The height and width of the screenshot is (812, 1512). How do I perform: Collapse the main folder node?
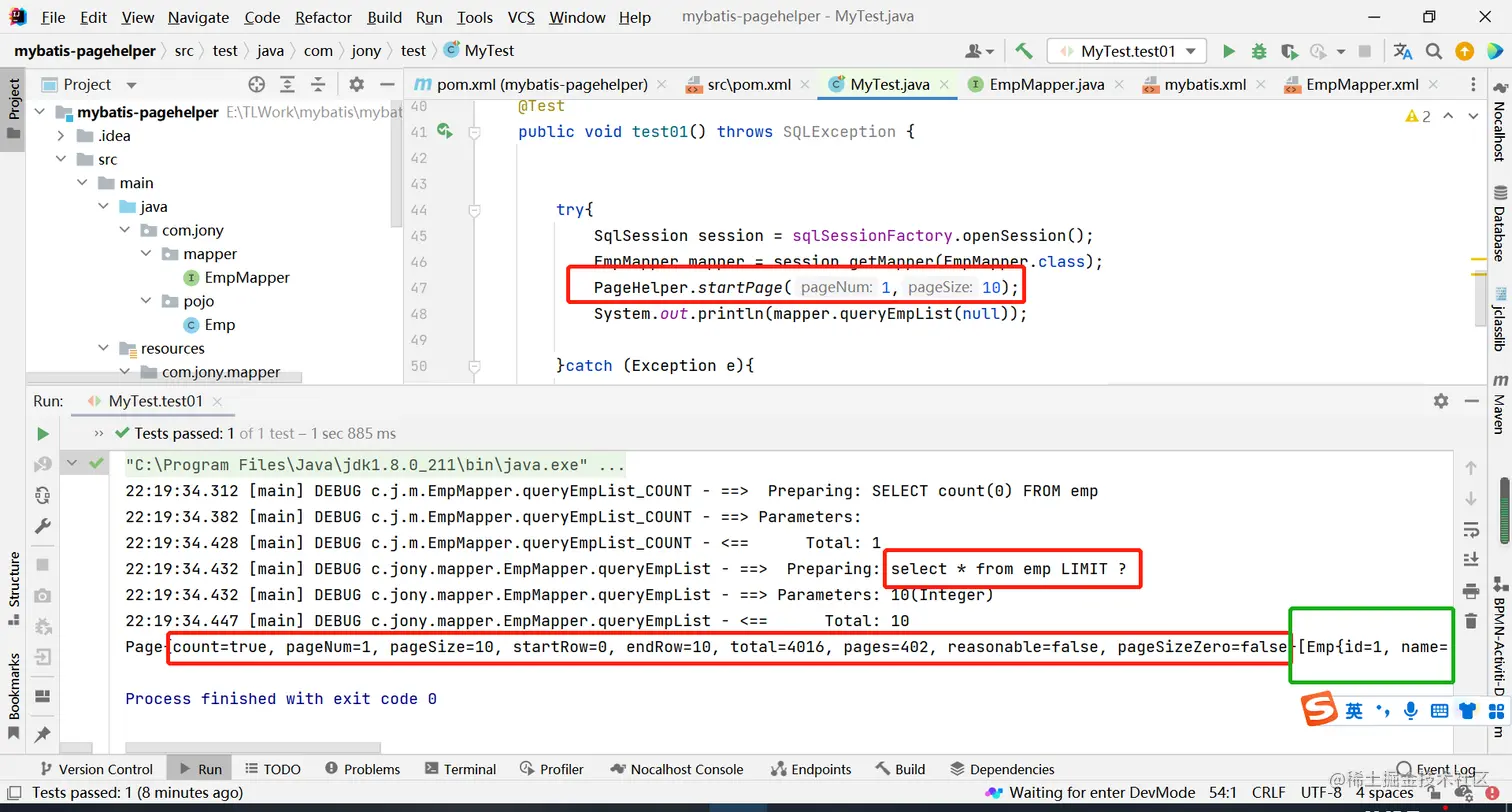82,183
